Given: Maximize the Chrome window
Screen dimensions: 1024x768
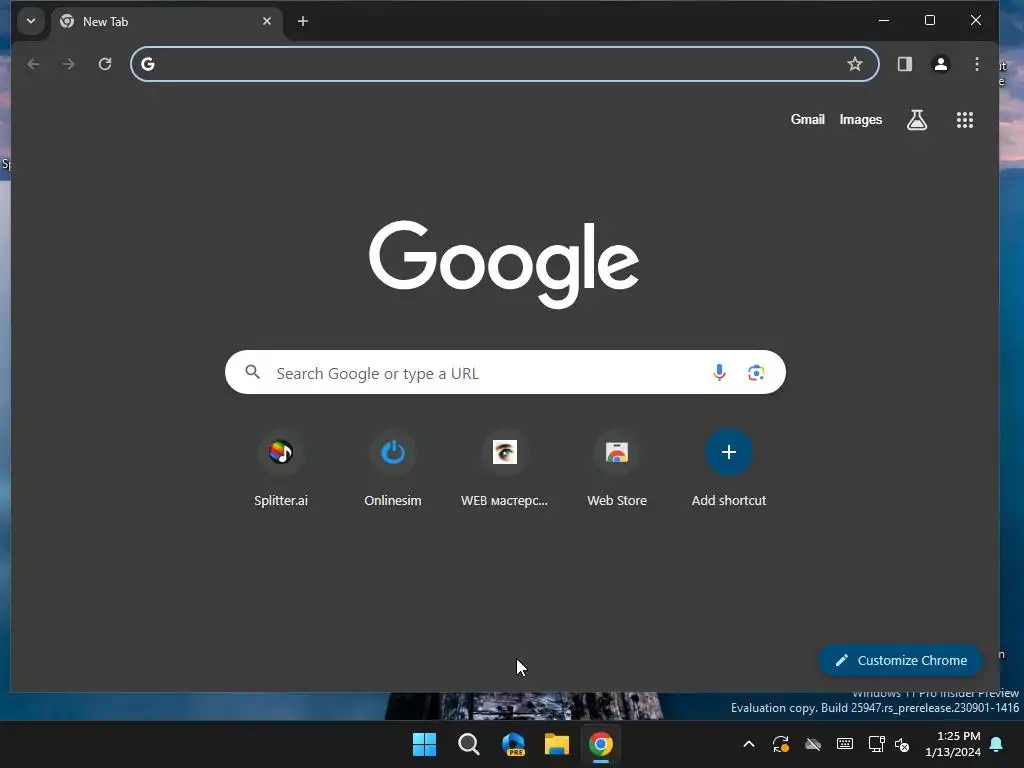Looking at the screenshot, I should pos(929,21).
